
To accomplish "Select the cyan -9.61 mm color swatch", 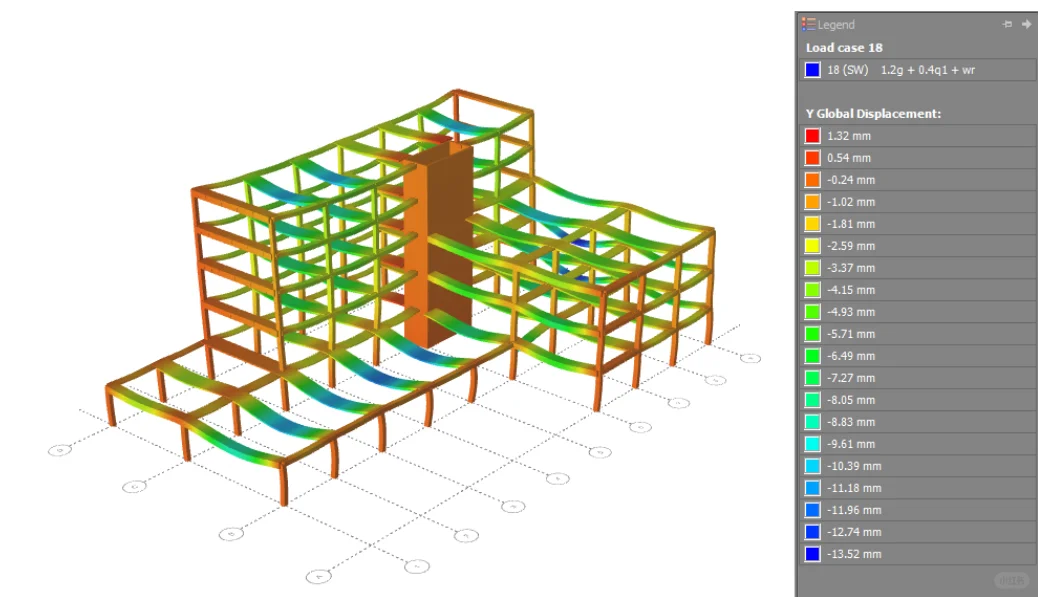I will pyautogui.click(x=812, y=443).
